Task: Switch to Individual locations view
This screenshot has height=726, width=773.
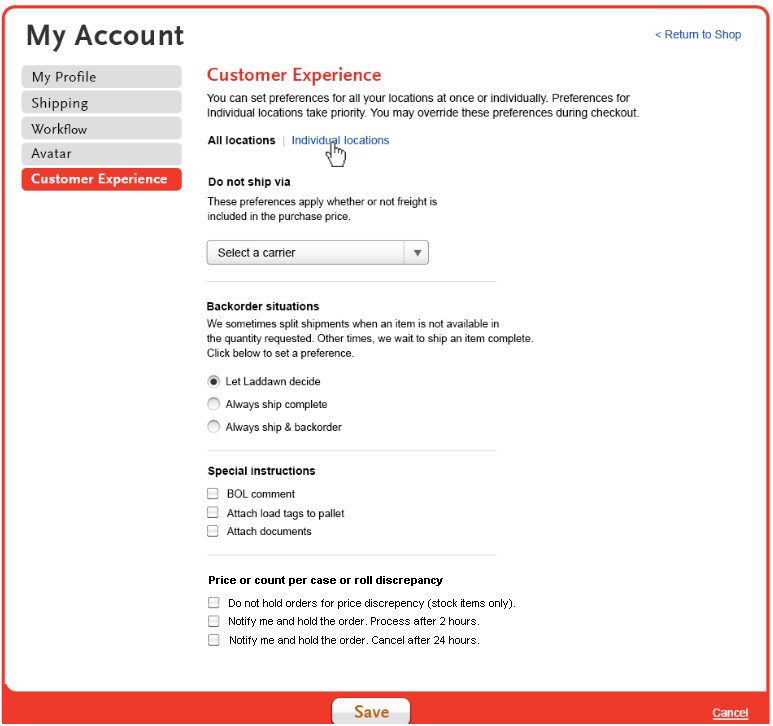Action: point(340,140)
